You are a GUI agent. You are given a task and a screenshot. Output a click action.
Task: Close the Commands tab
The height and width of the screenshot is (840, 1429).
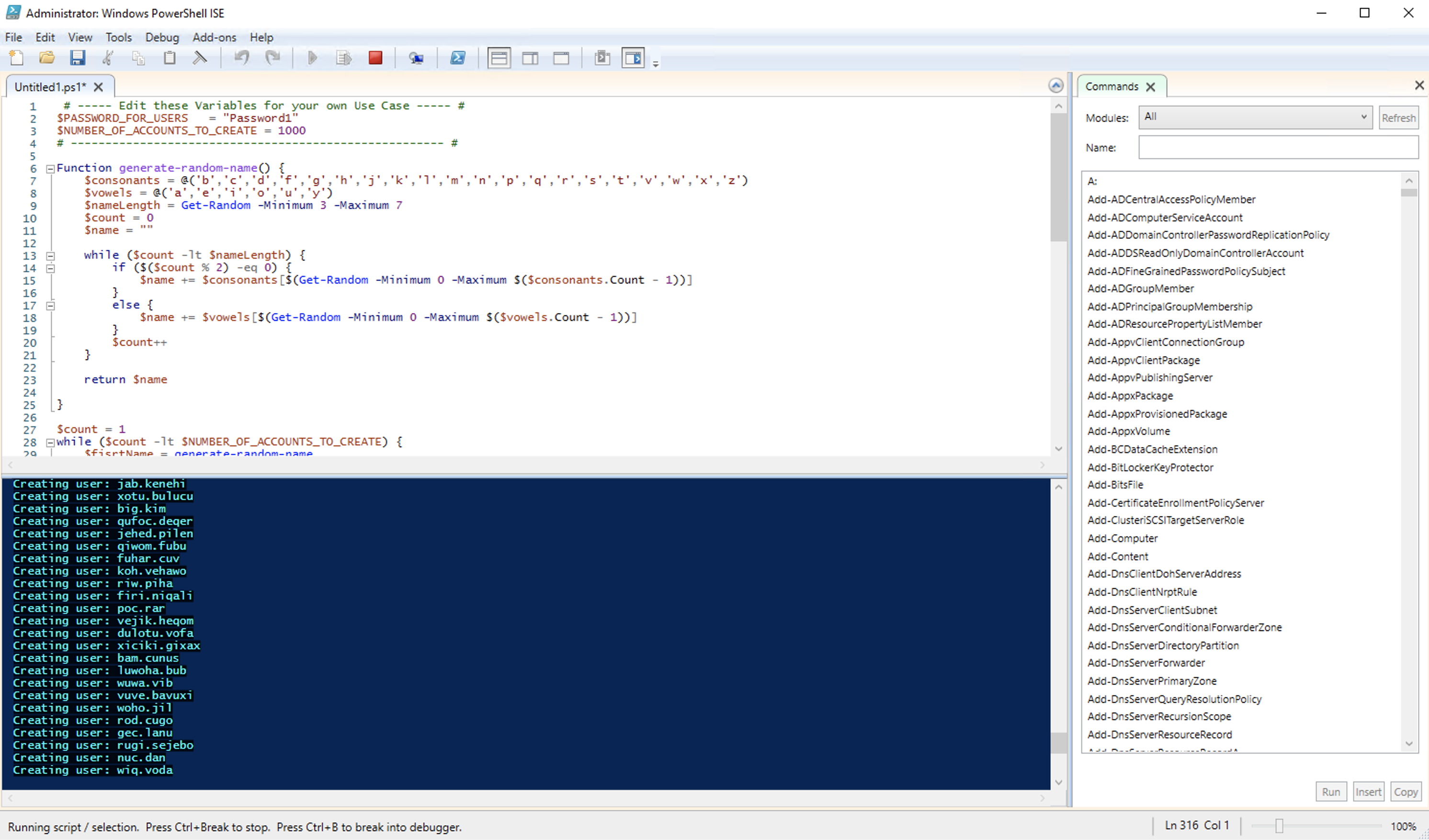1151,87
